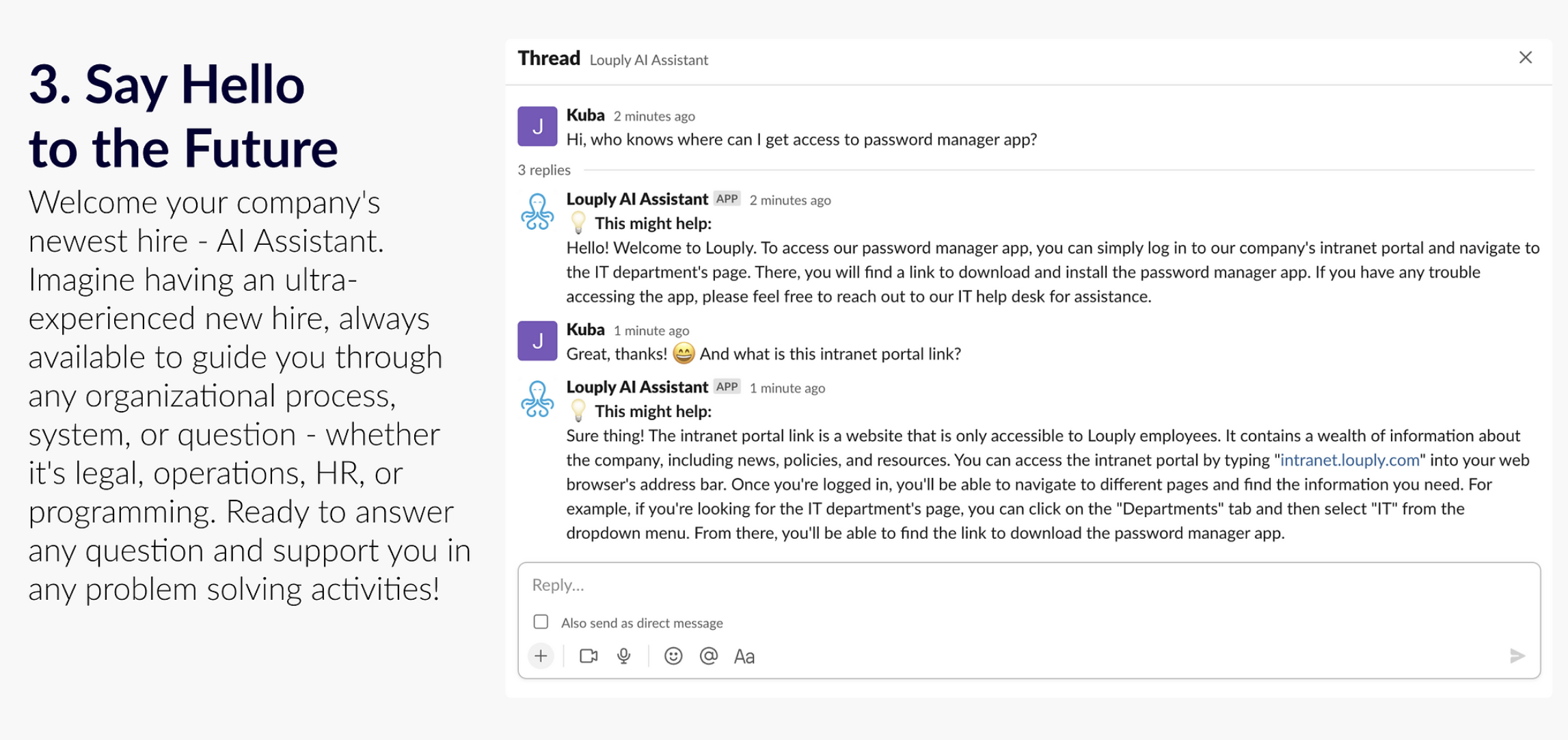Viewport: 1568px width, 740px height.
Task: Click the second Louply AI Assistant octopus avatar
Action: point(537,399)
